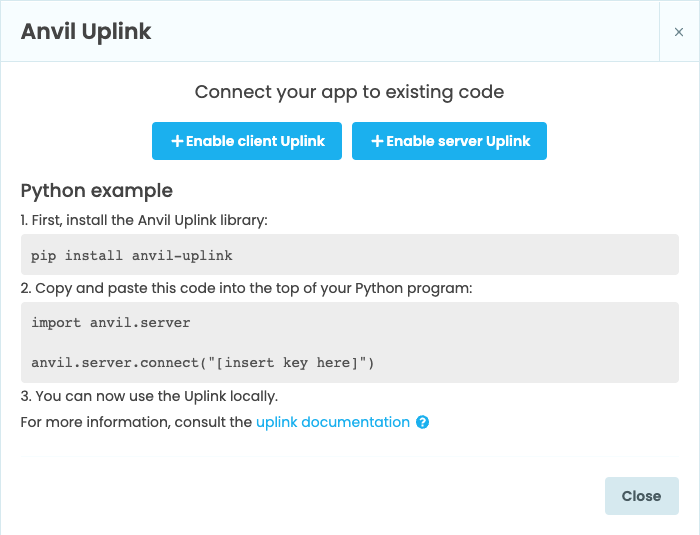This screenshot has width=700, height=535.
Task: Click the Python example heading
Action: 97,191
